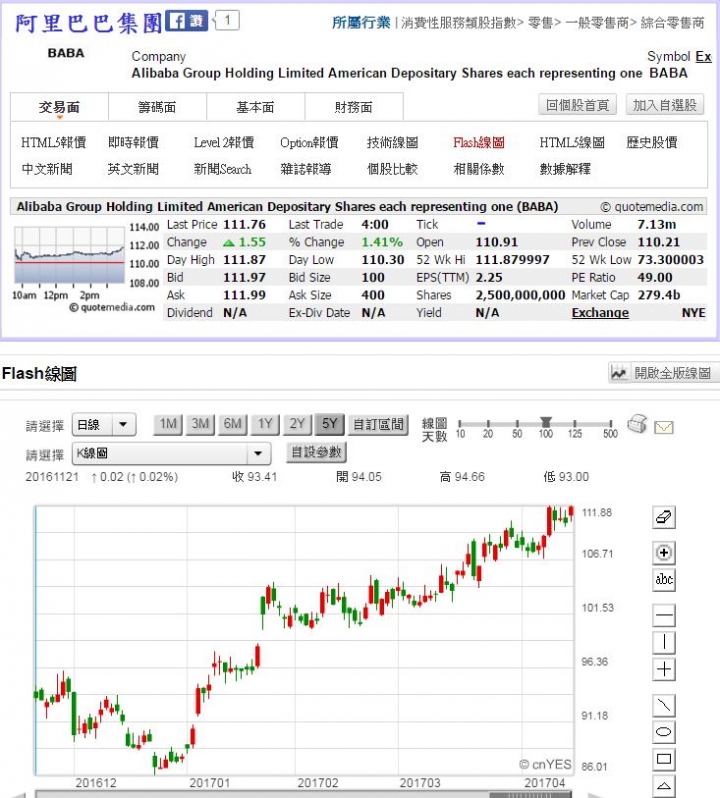Switch to the 財務面 tab

(x=354, y=107)
